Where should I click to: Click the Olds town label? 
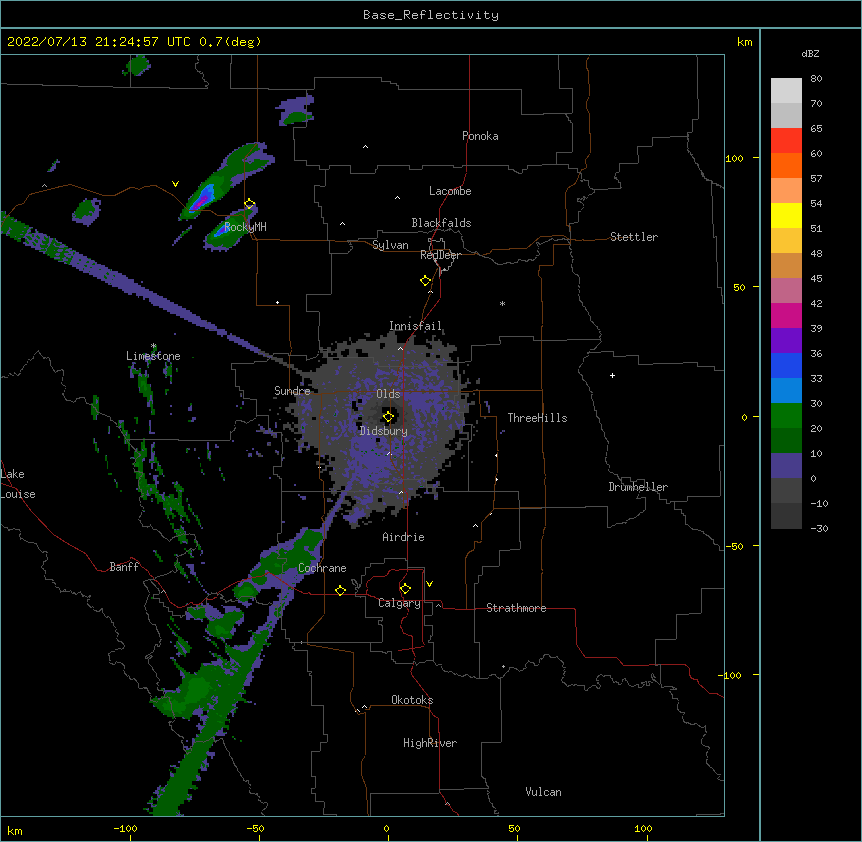388,394
